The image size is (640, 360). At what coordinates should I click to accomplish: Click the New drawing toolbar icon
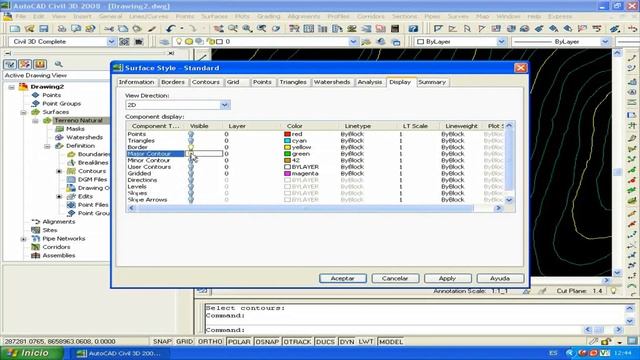pyautogui.click(x=15, y=29)
